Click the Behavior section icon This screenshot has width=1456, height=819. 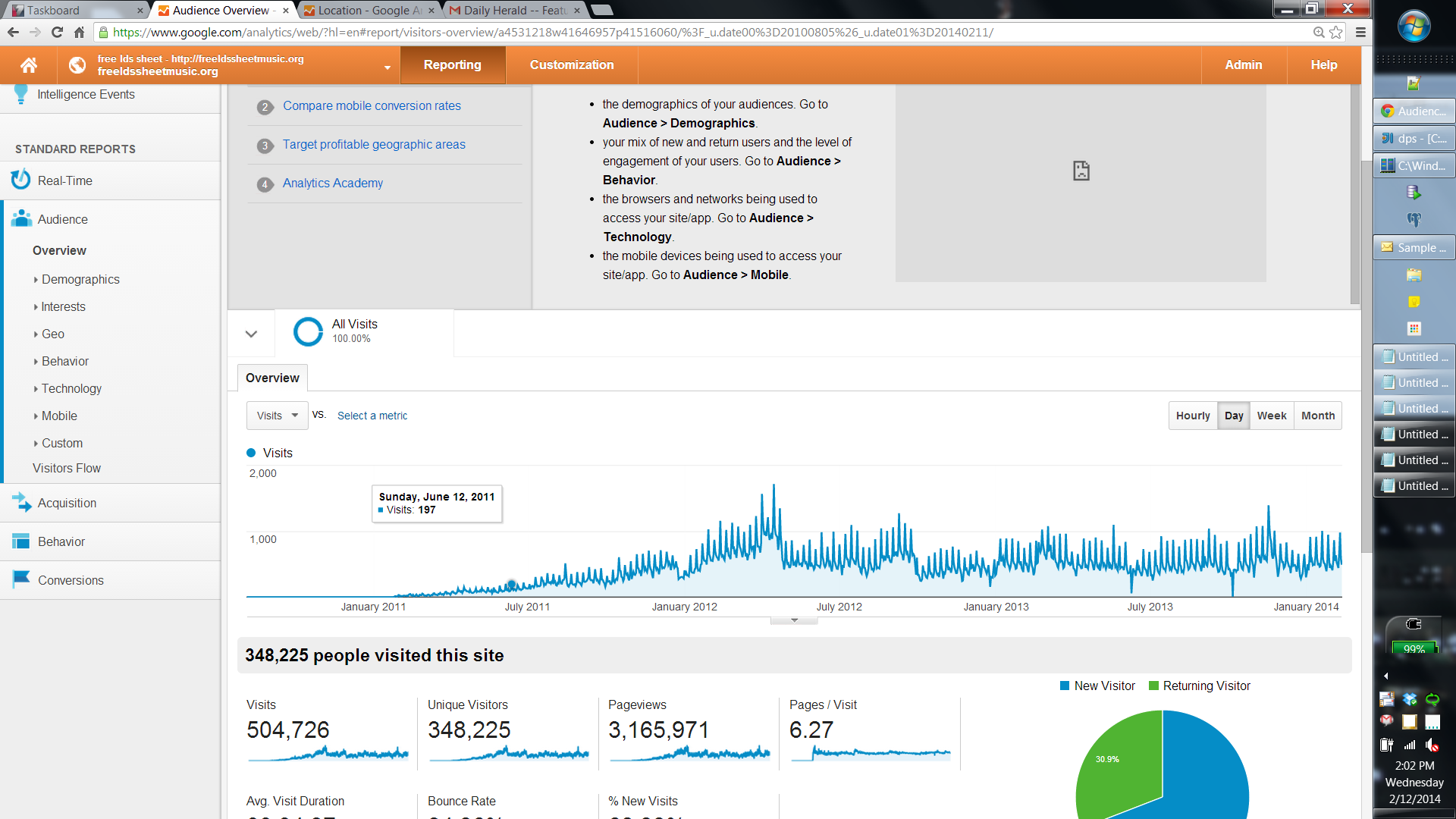21,541
